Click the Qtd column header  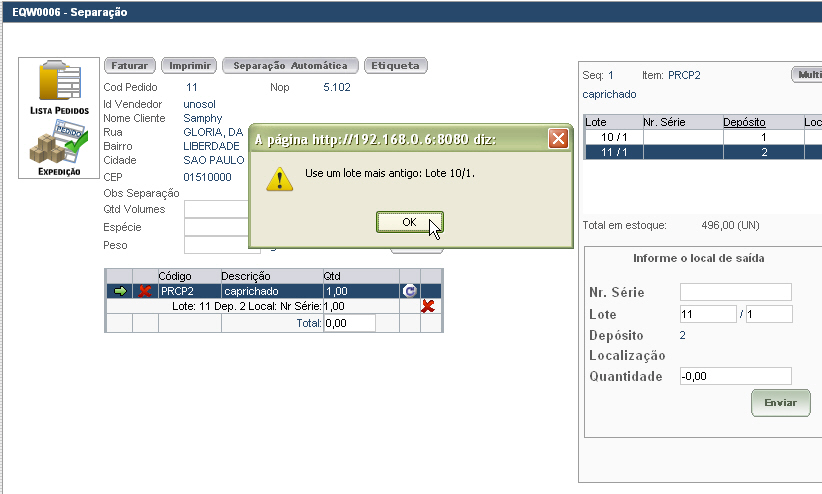tap(332, 276)
